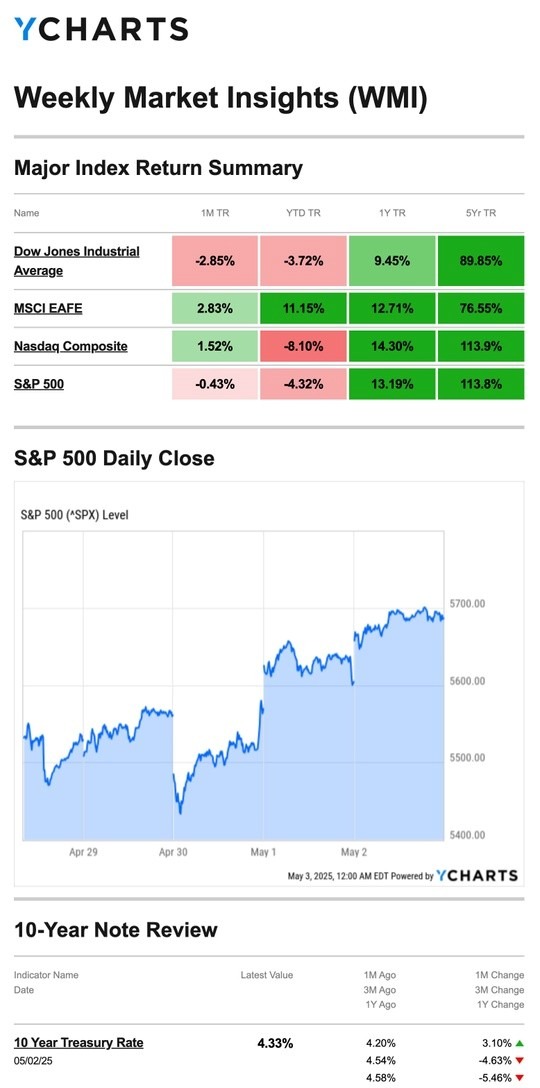Click the 5Yr TR column header
This screenshot has width=540, height=1088.
coord(481,213)
